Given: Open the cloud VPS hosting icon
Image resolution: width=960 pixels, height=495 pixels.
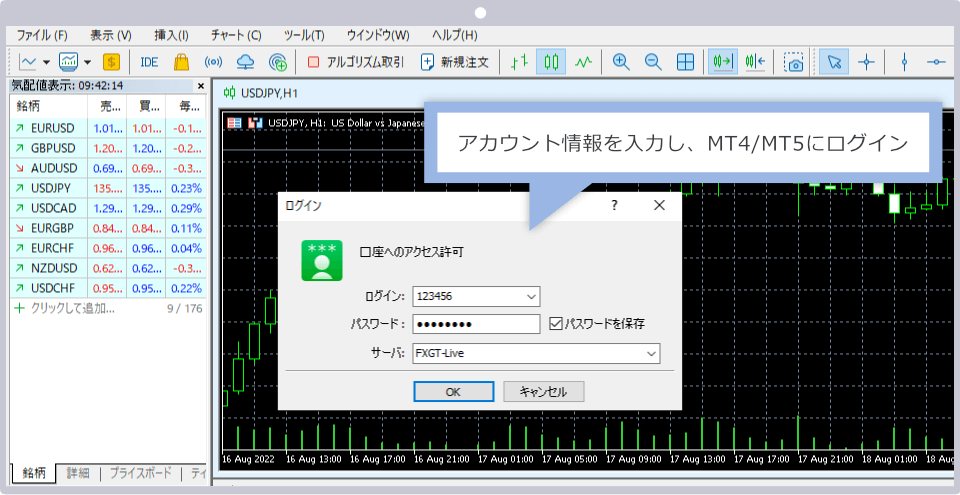Looking at the screenshot, I should pyautogui.click(x=245, y=62).
